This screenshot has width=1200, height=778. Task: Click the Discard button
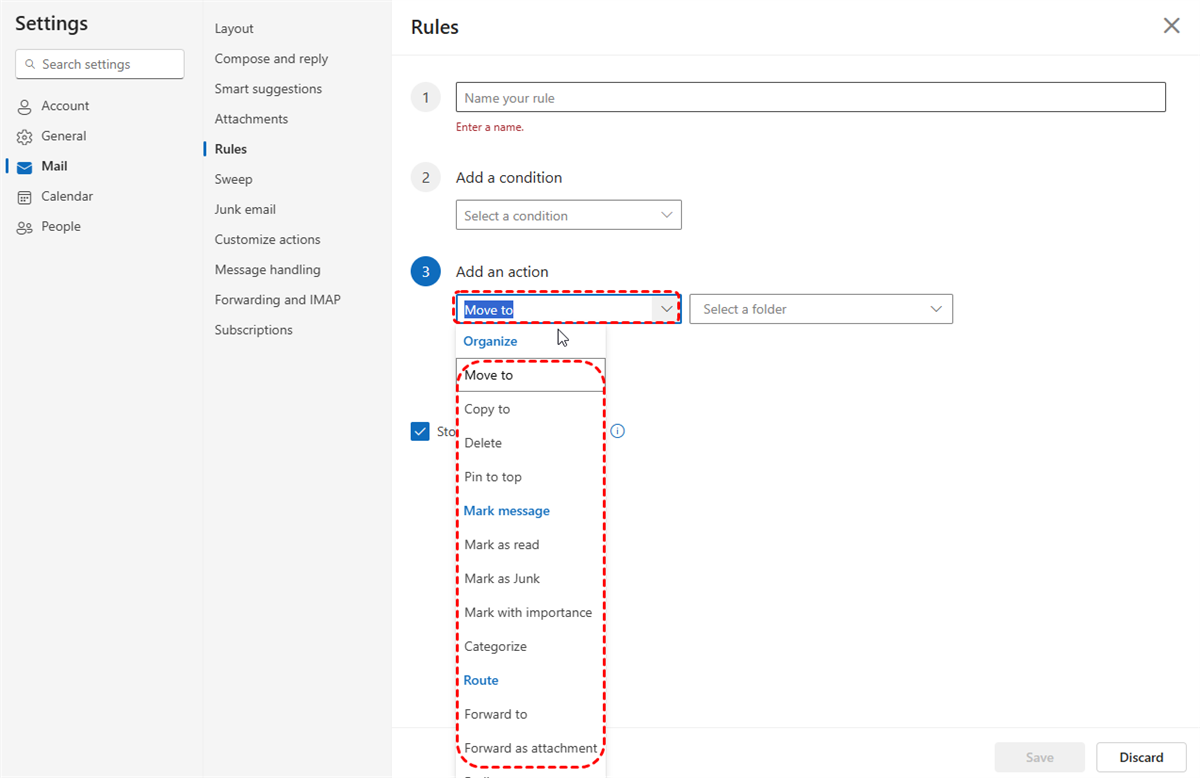point(1141,757)
